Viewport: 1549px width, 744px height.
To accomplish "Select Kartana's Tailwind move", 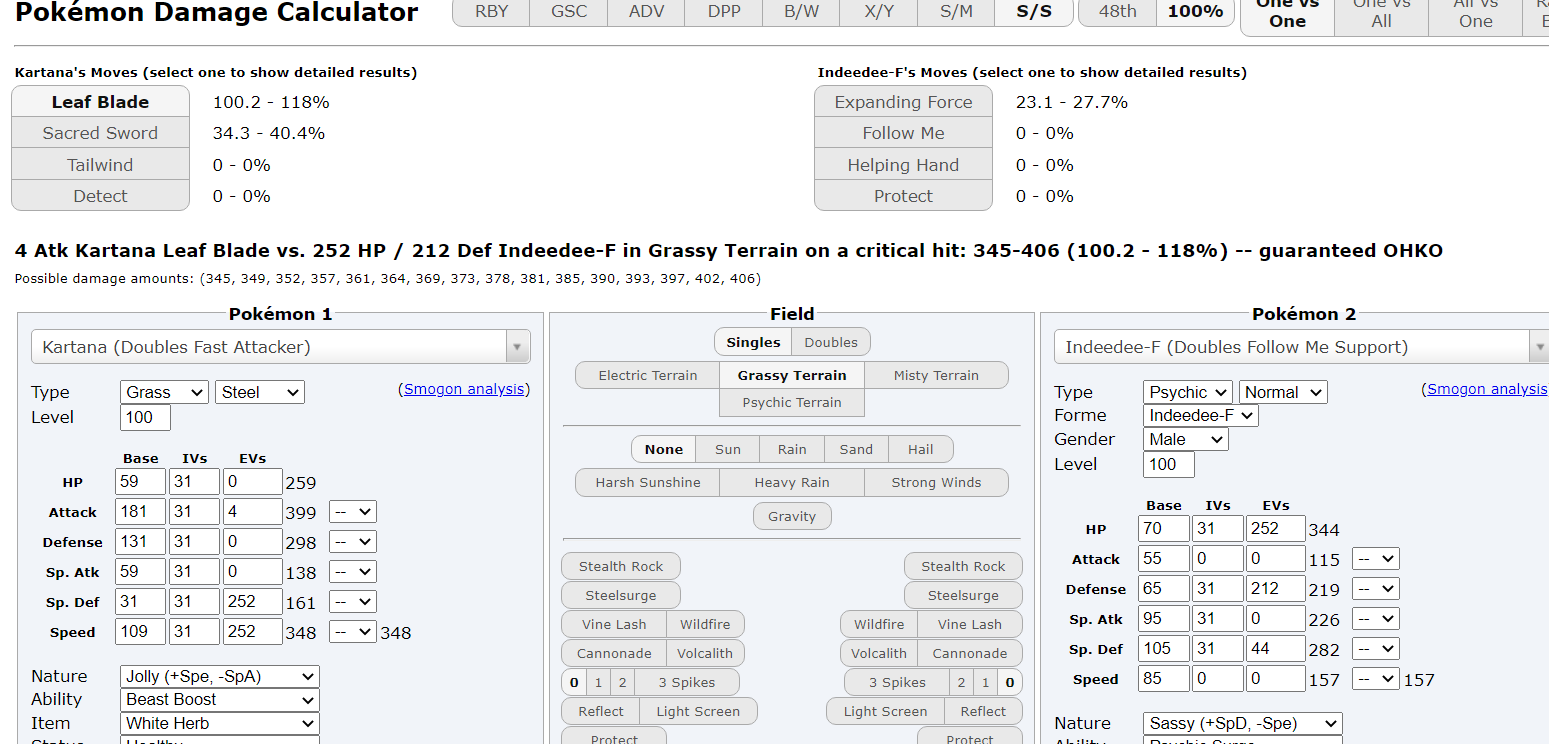I will pos(100,165).
